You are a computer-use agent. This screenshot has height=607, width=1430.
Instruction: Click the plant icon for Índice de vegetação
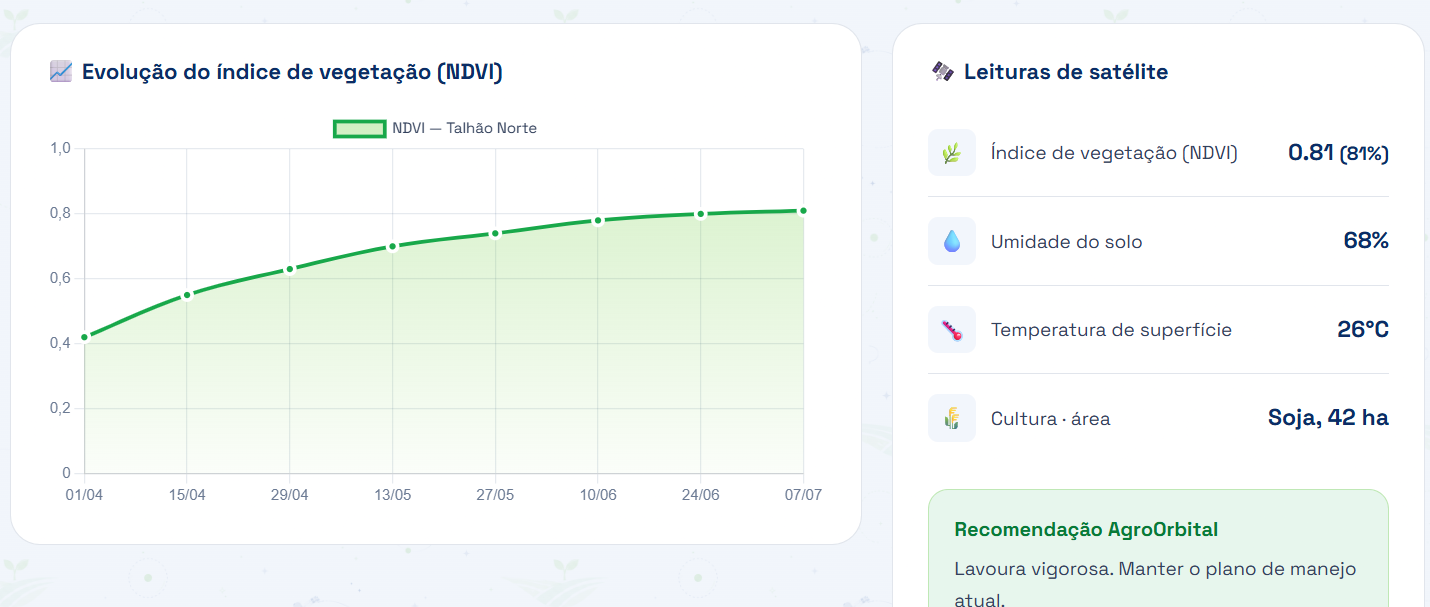point(952,153)
